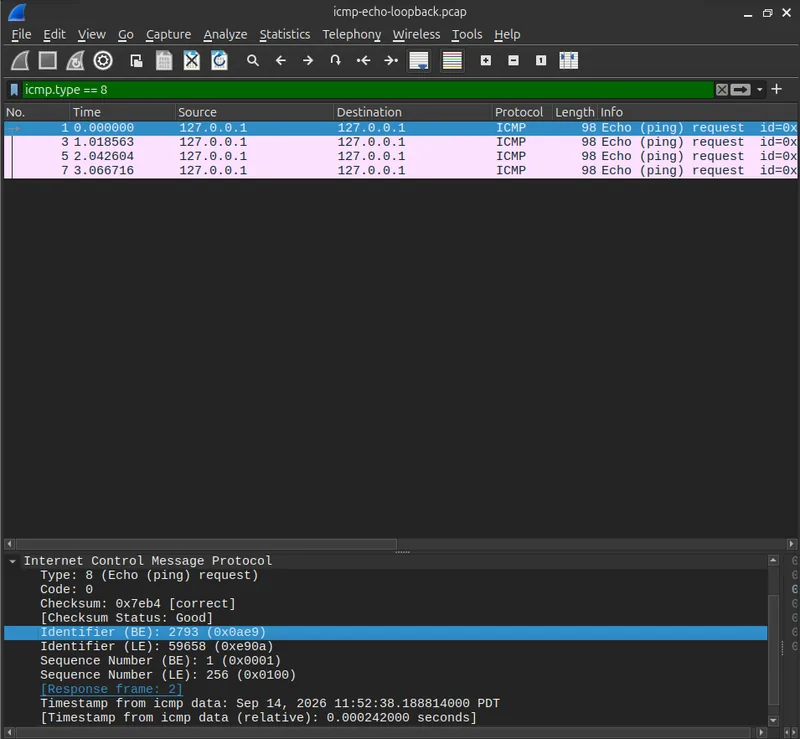Select packet 5 at time 2.042604
This screenshot has width=800, height=739.
(x=401, y=156)
